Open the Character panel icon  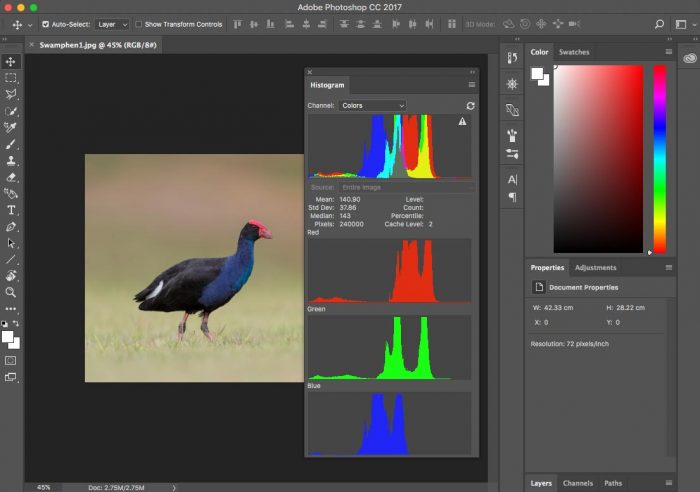pyautogui.click(x=512, y=179)
